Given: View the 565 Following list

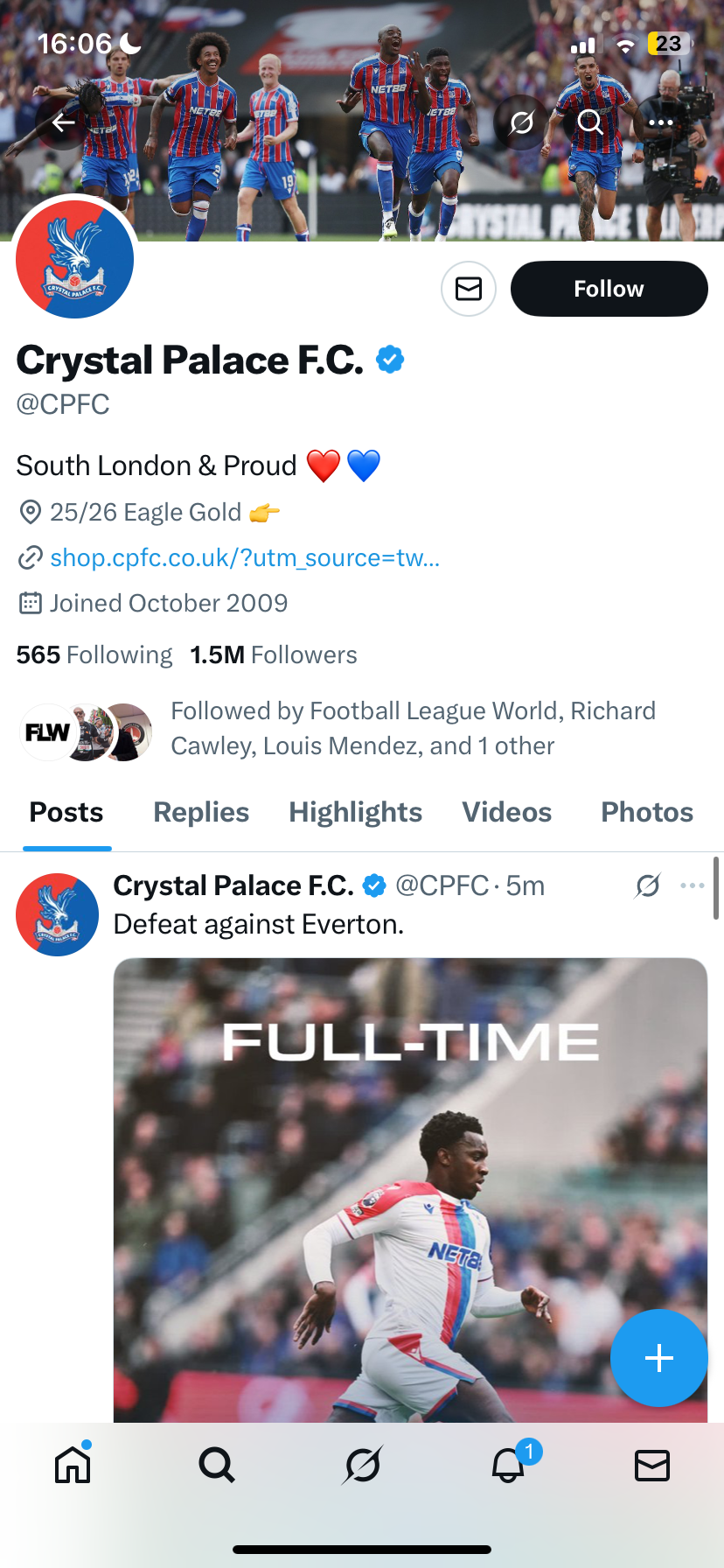Looking at the screenshot, I should (94, 655).
